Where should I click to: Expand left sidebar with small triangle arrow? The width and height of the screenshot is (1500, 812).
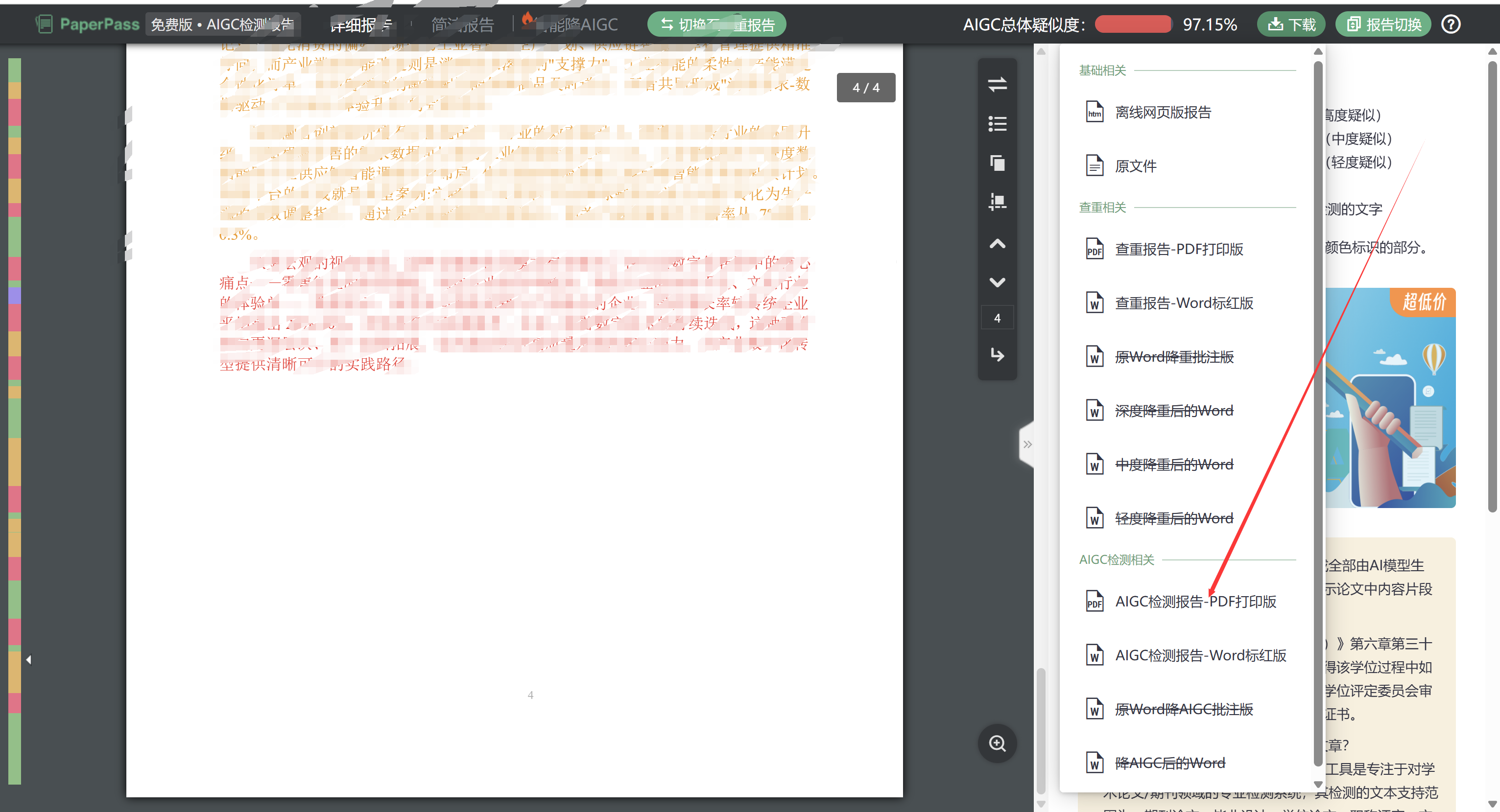pos(28,659)
